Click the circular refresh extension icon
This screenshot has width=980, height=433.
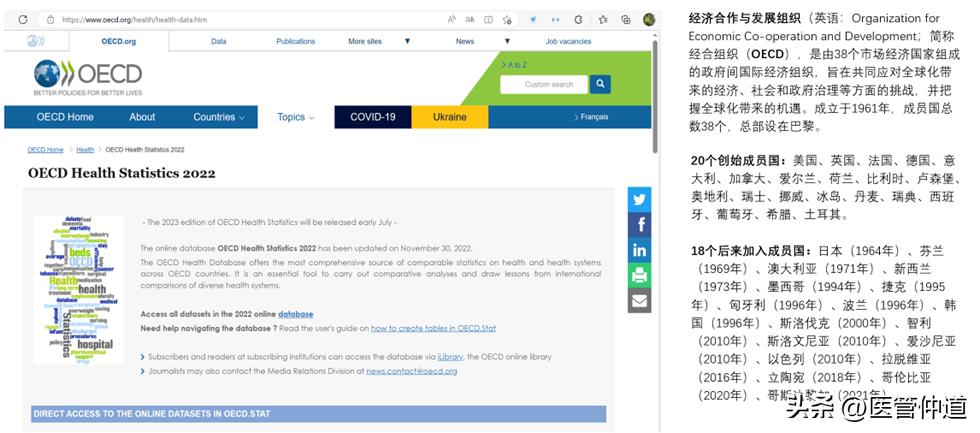point(578,19)
